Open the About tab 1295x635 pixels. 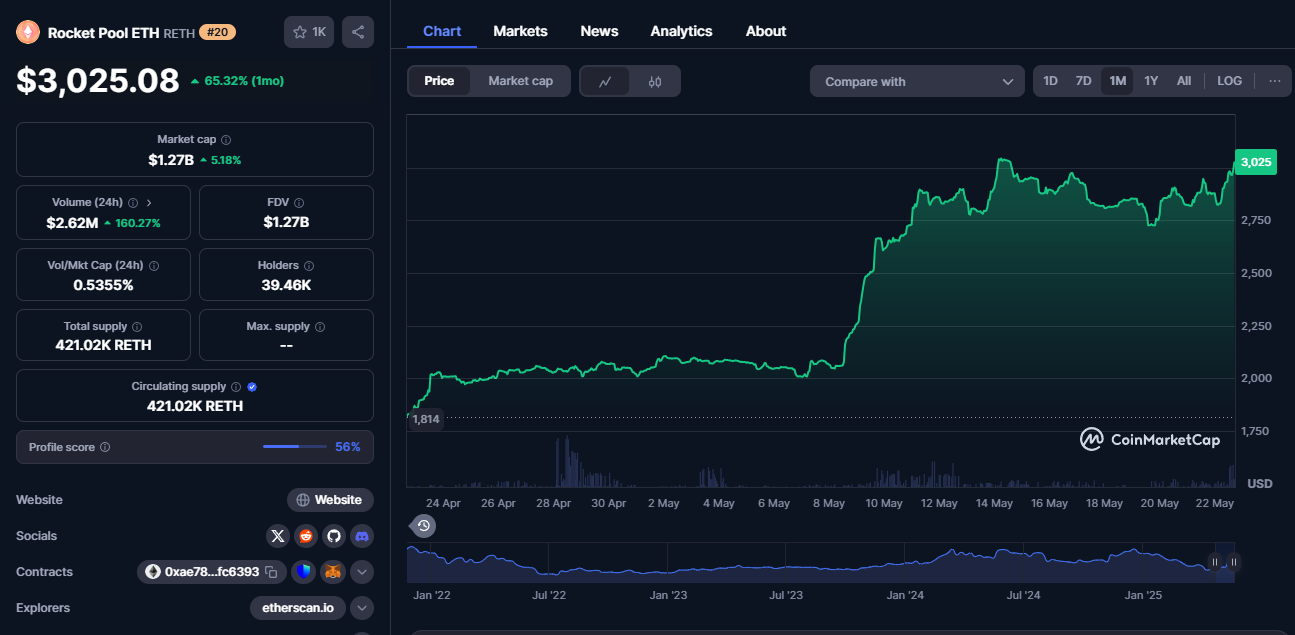tap(766, 31)
